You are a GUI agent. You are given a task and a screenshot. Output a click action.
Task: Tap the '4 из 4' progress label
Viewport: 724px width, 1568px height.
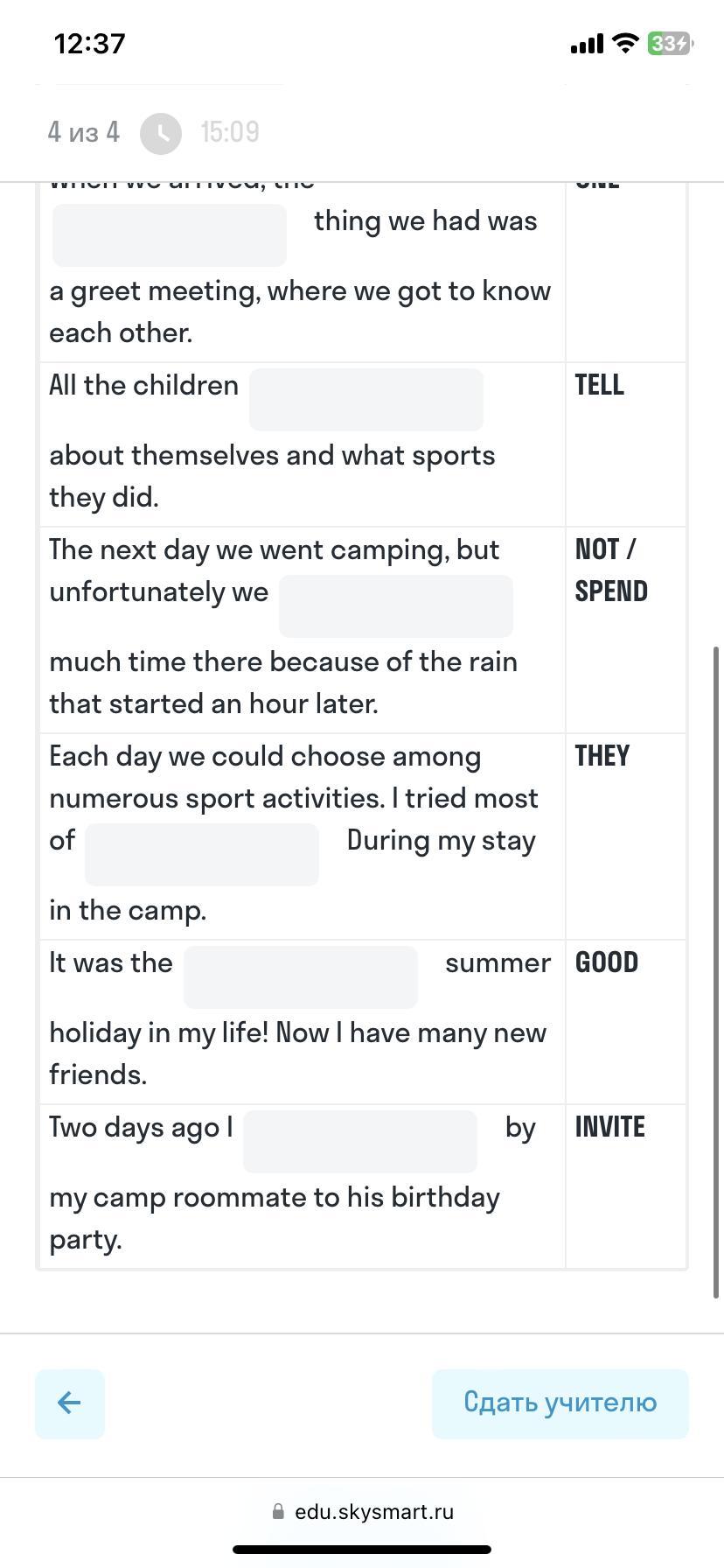coord(84,132)
